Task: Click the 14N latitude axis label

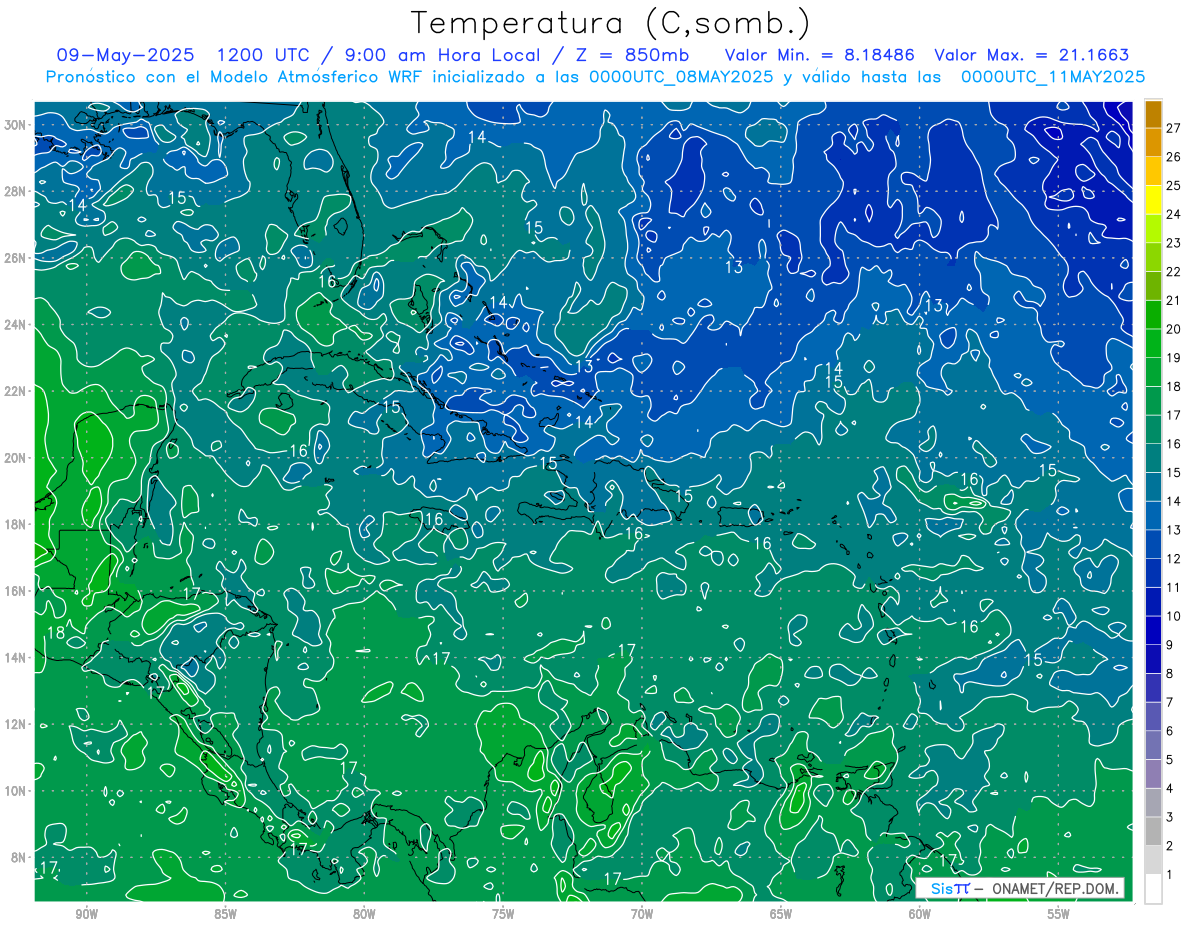Action: (x=15, y=657)
